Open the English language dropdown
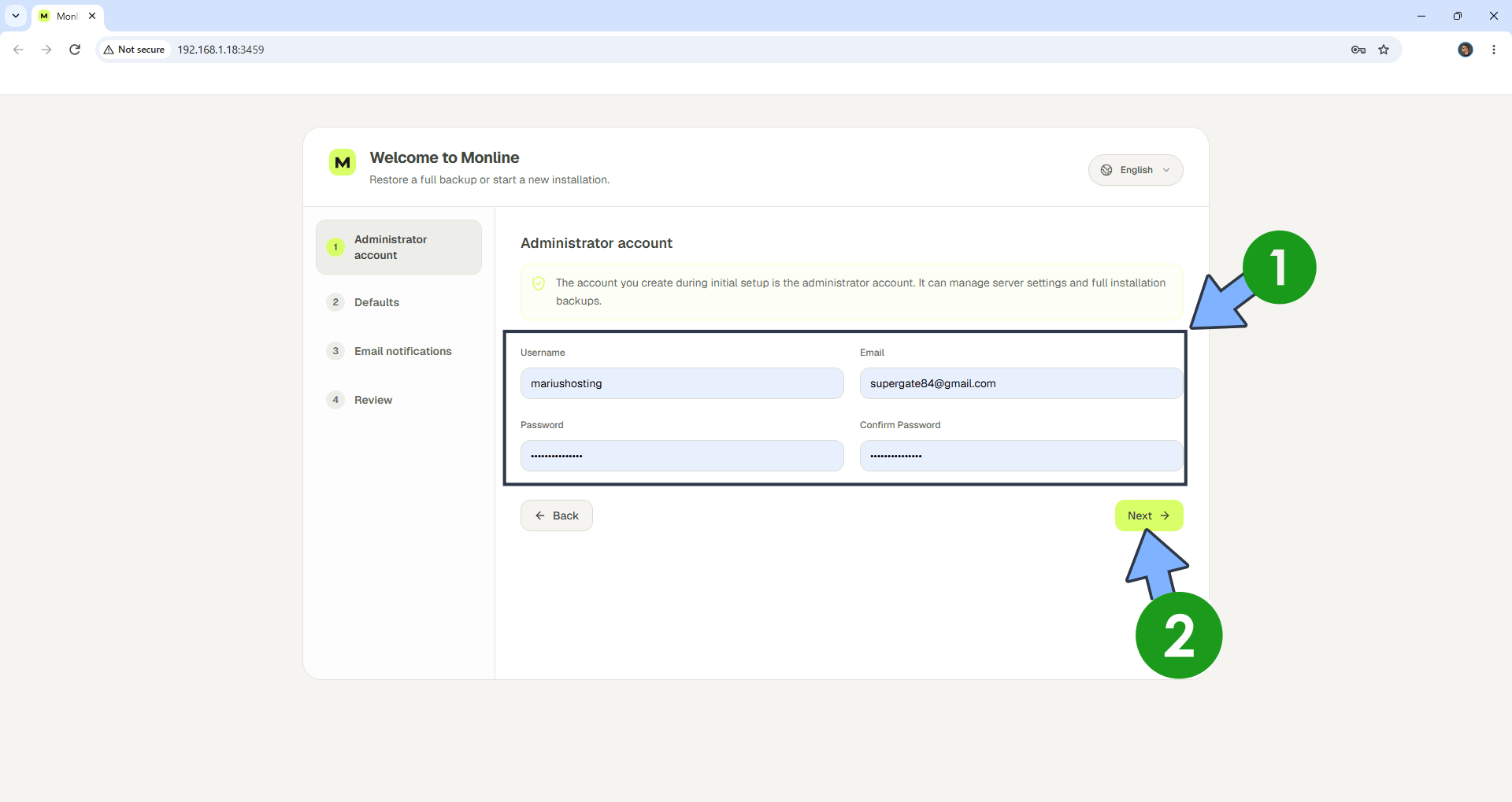Viewport: 1512px width, 802px height. coord(1136,170)
